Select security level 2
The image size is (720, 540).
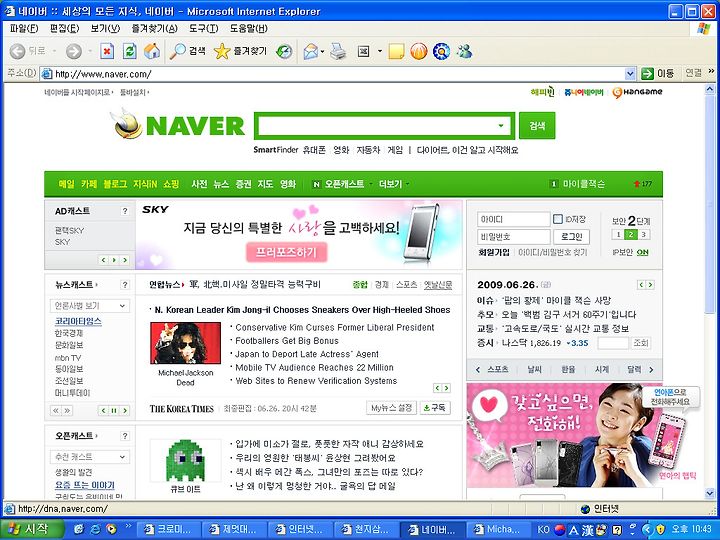(631, 235)
